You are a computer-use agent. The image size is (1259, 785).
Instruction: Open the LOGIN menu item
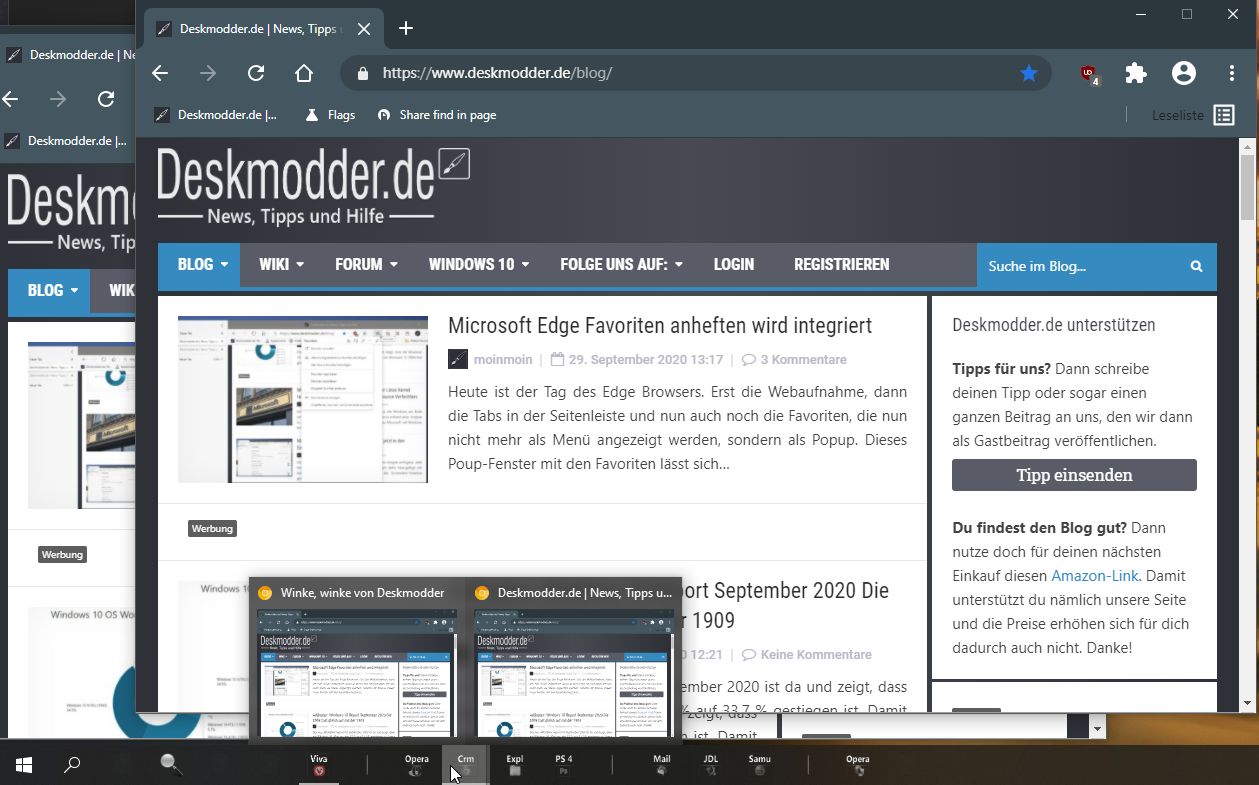733,265
